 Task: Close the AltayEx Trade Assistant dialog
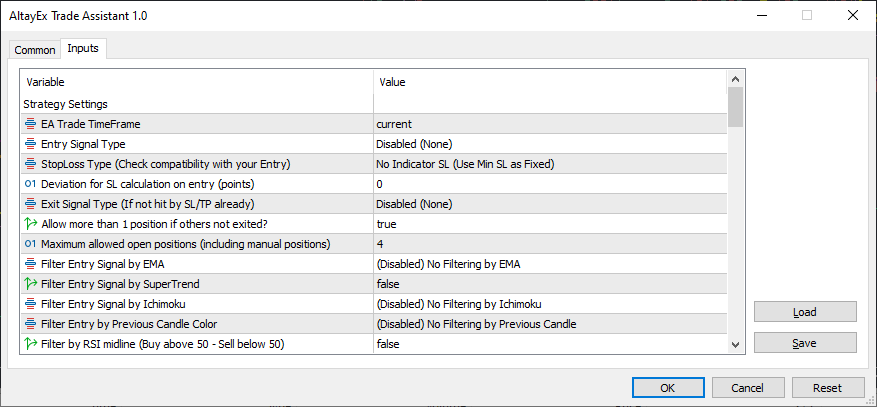pos(853,16)
